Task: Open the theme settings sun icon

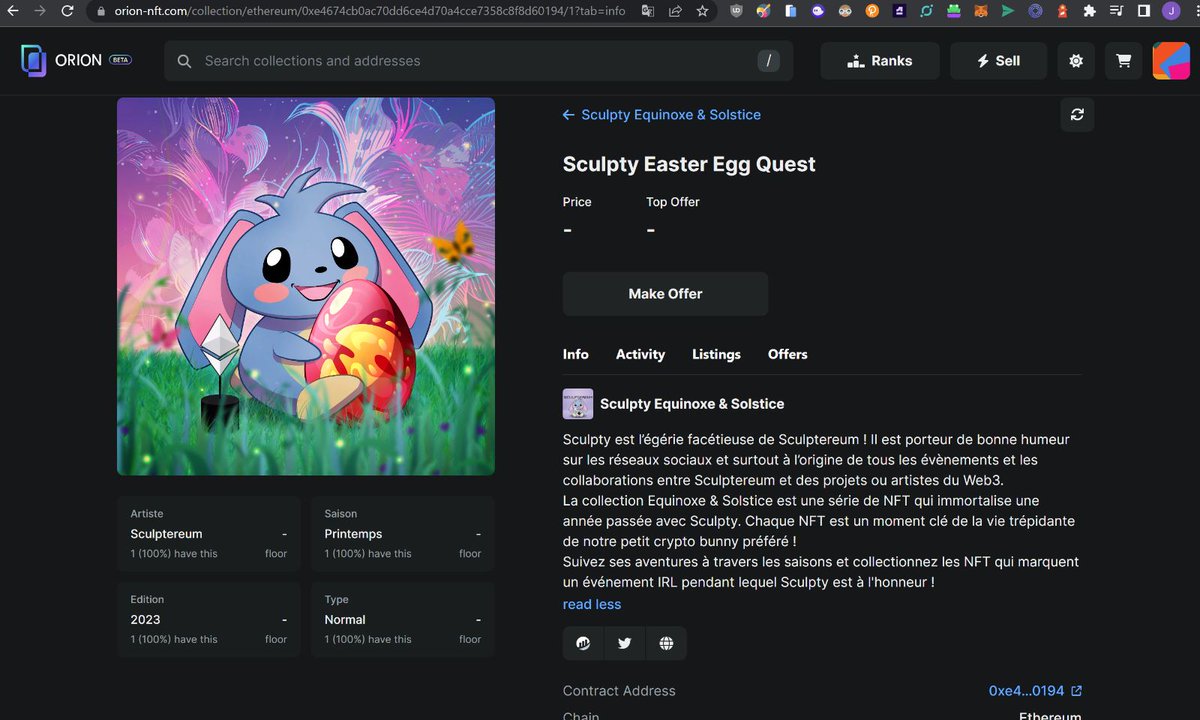Action: tap(1076, 61)
